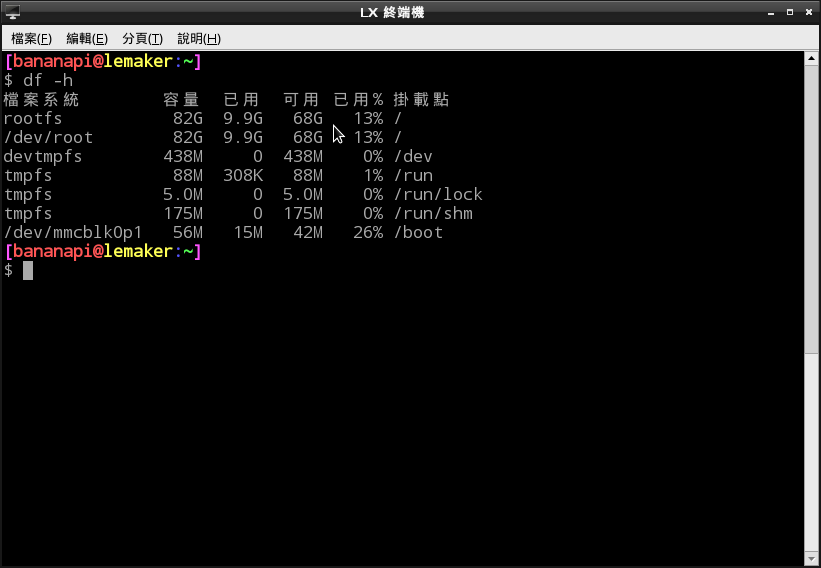821x568 pixels.
Task: Click the 掛載點 column header
Action: 421,99
